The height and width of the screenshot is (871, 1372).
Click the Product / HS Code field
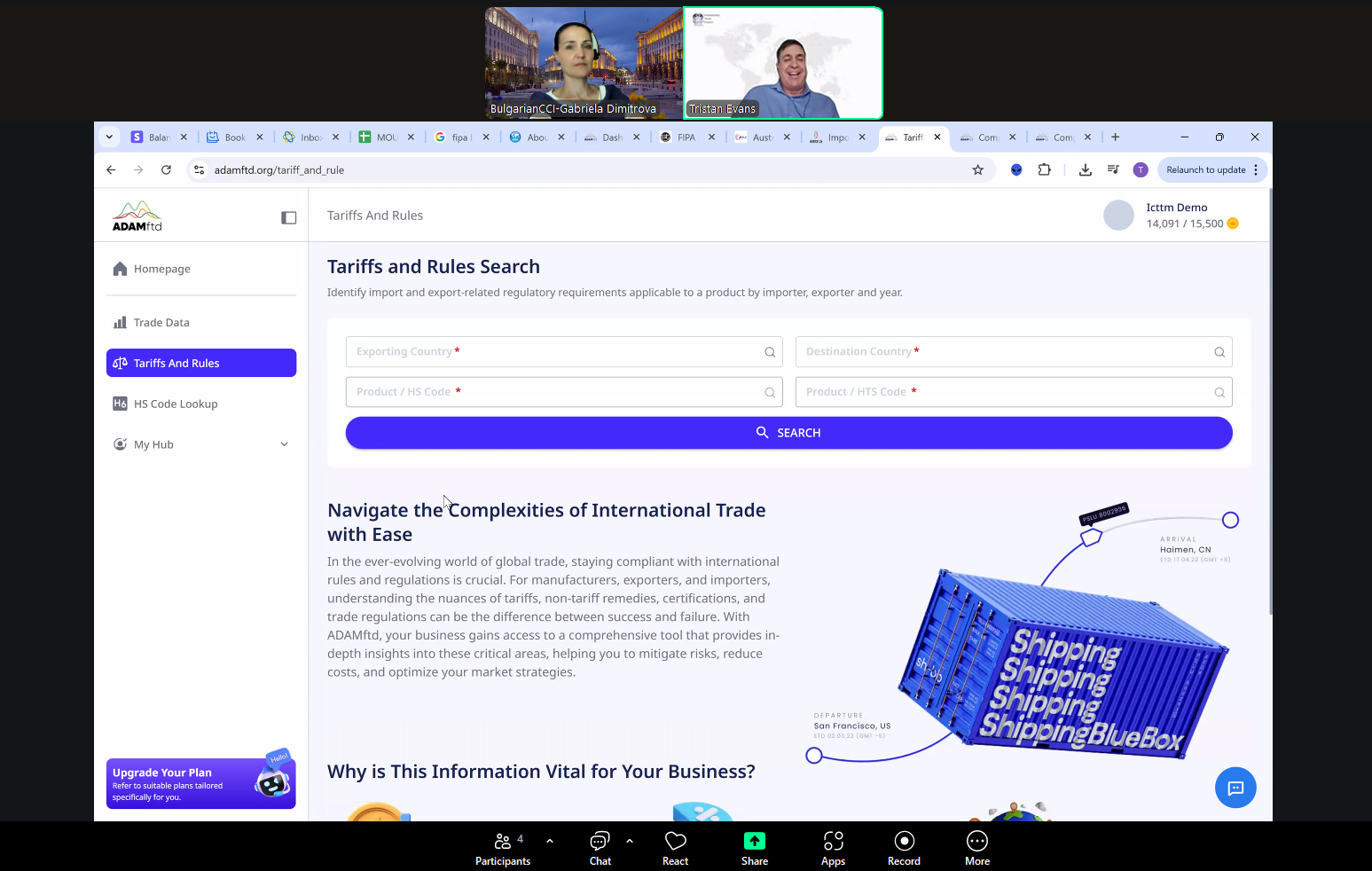[564, 392]
